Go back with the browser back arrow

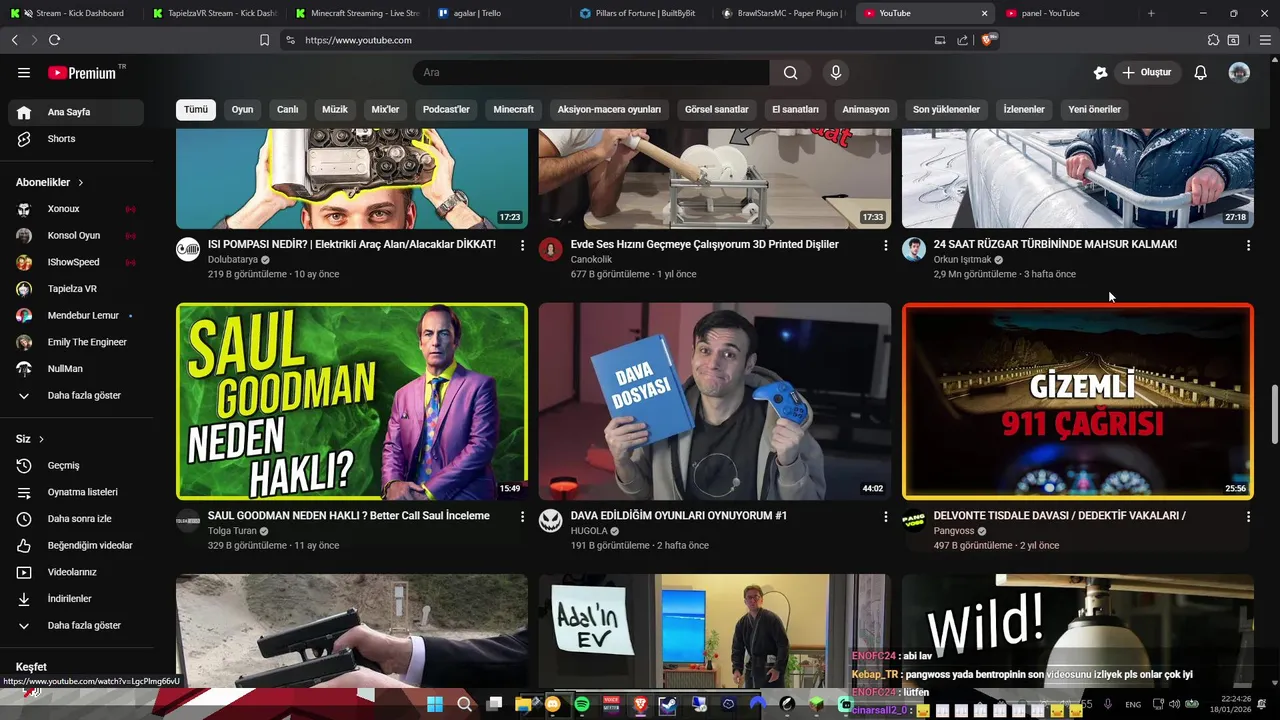(14, 40)
